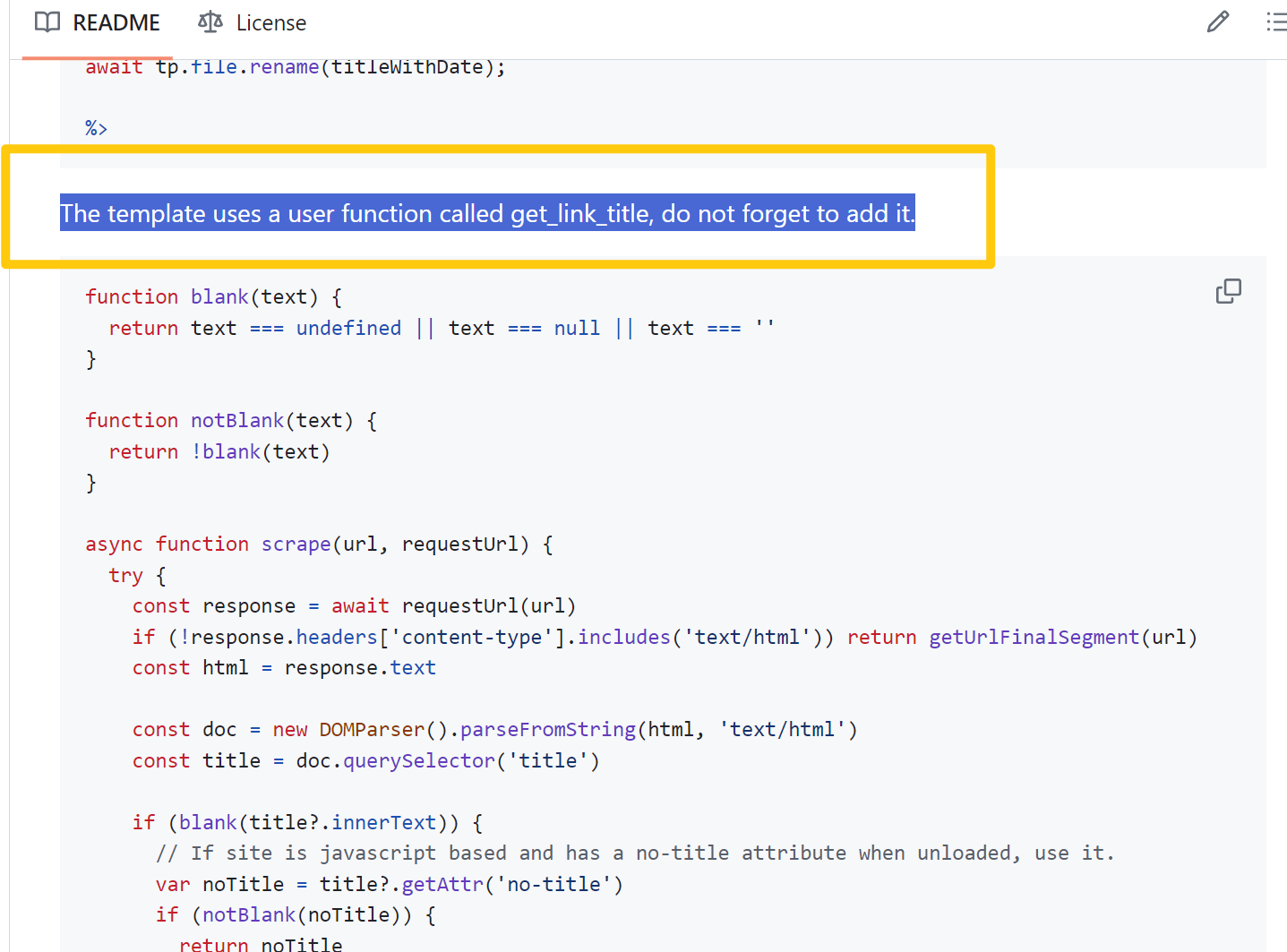The height and width of the screenshot is (952, 1287).
Task: Click 'getUrlFinalSegment(url)' in code
Action: pos(1063,637)
